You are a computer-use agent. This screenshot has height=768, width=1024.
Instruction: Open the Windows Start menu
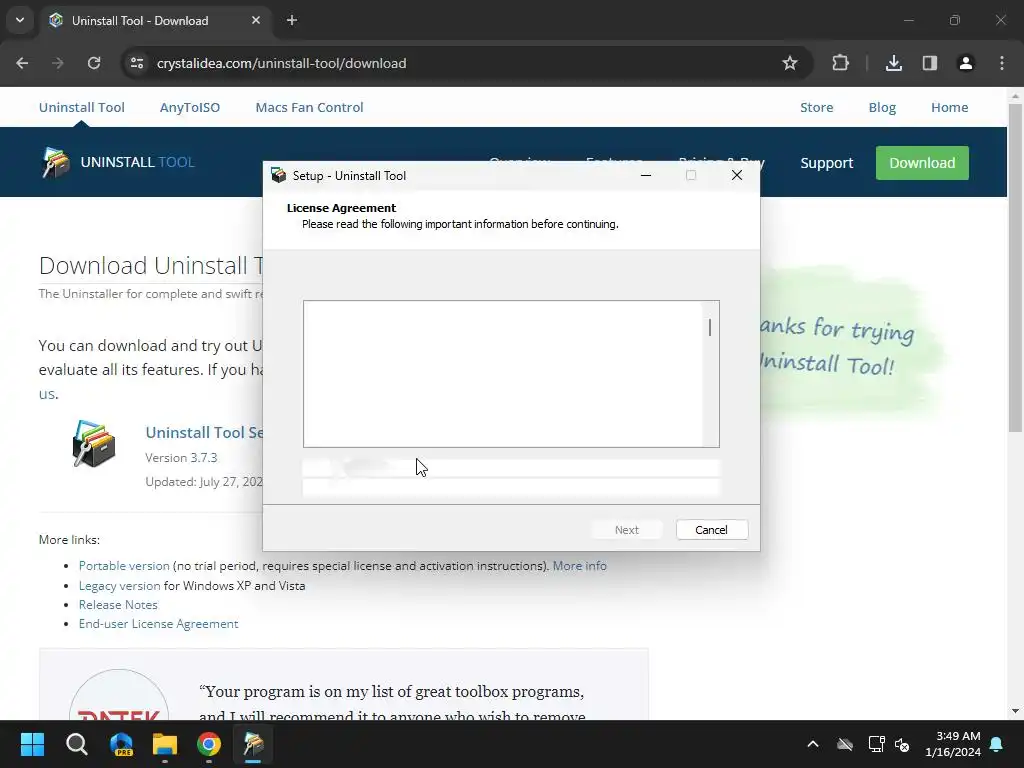[32, 744]
